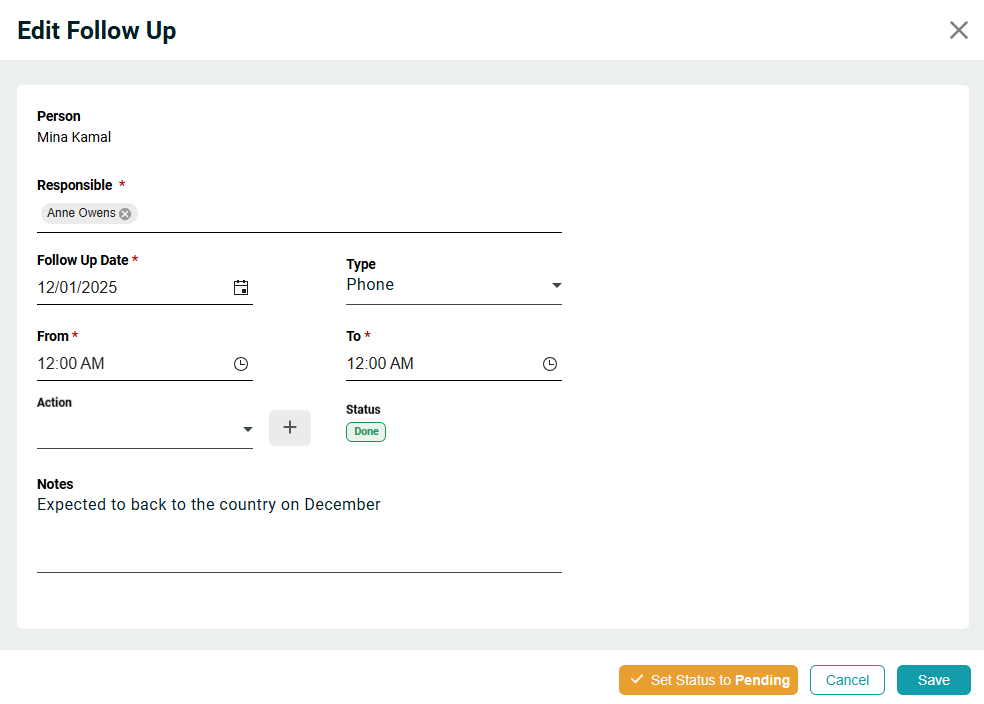Click the From time 12:00 AM value
The height and width of the screenshot is (704, 984).
pos(71,364)
